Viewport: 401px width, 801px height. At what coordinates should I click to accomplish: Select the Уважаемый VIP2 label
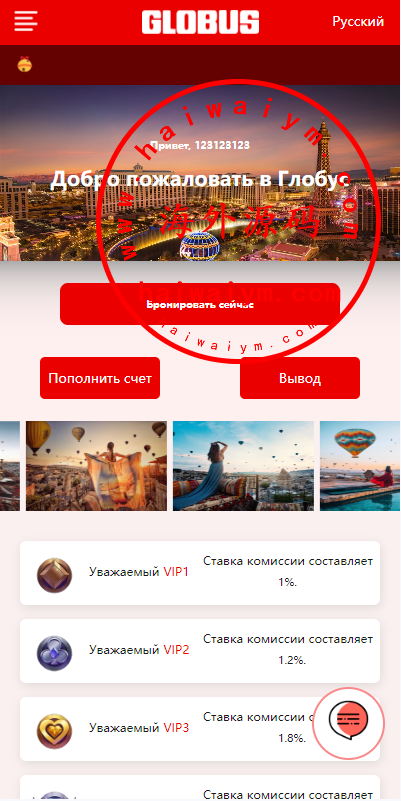click(x=139, y=650)
